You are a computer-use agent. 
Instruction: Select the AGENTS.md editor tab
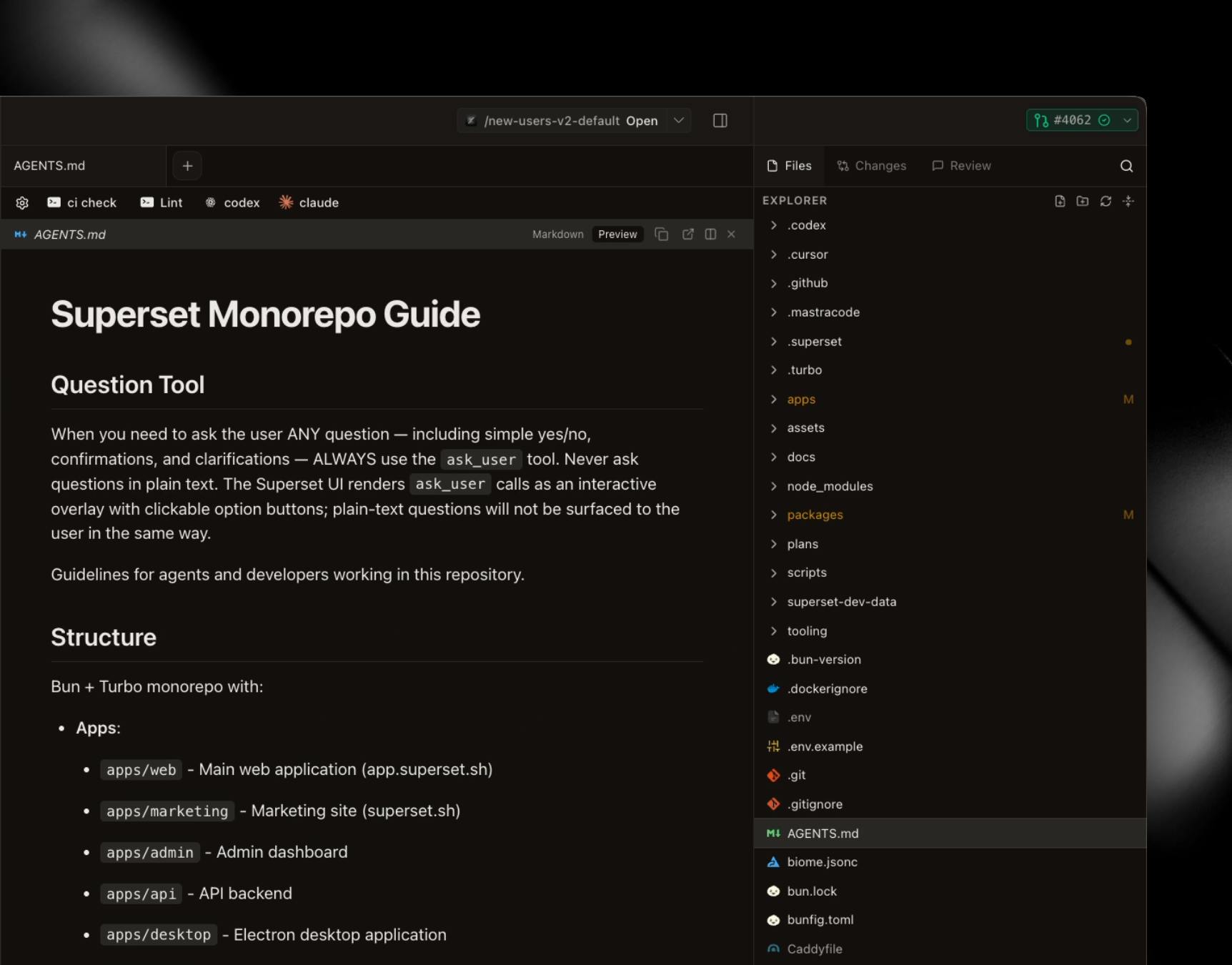tap(83, 166)
